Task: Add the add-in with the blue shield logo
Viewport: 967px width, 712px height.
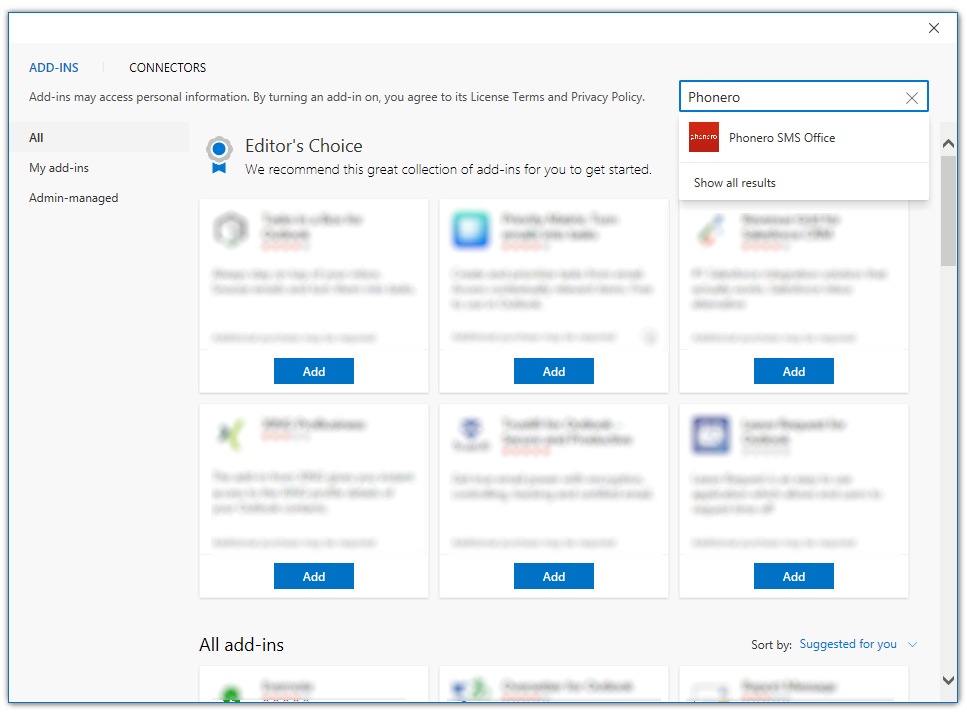Action: [554, 576]
